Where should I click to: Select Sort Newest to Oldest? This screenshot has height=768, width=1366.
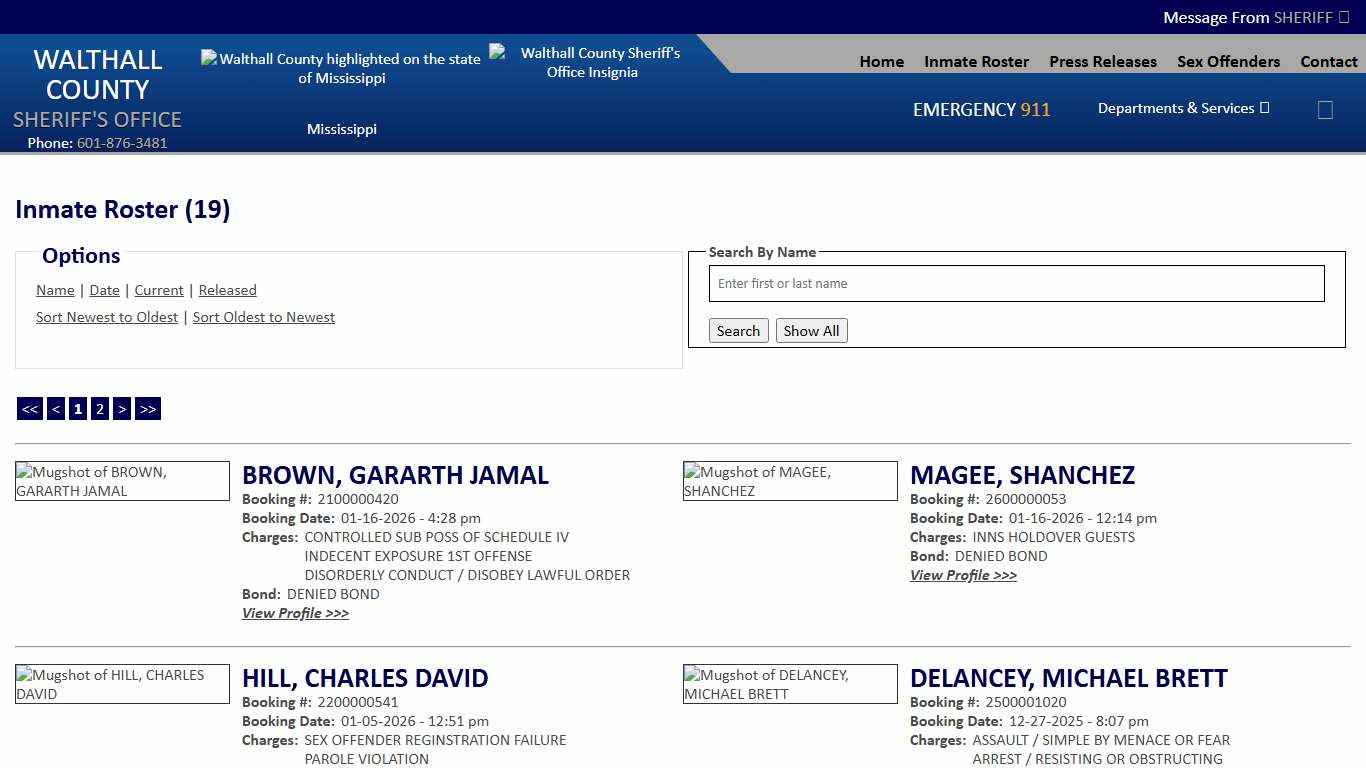(107, 317)
